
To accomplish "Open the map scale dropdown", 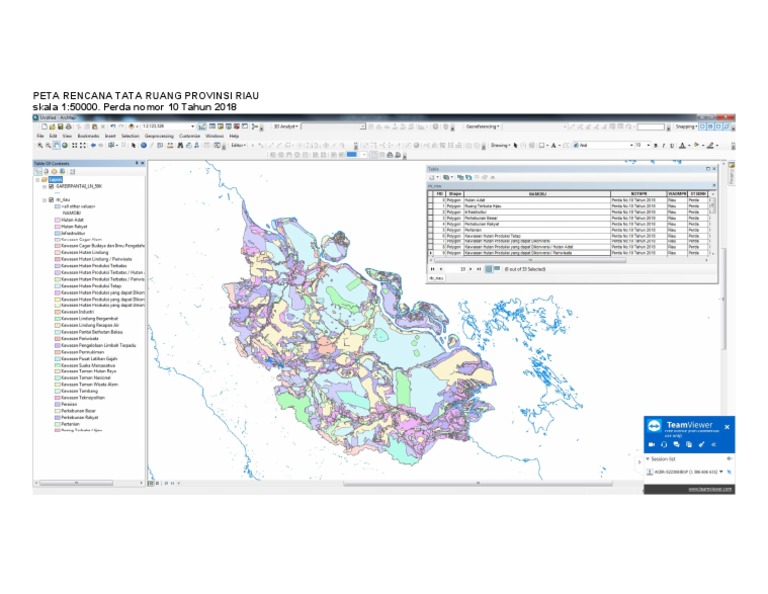I will pos(192,126).
